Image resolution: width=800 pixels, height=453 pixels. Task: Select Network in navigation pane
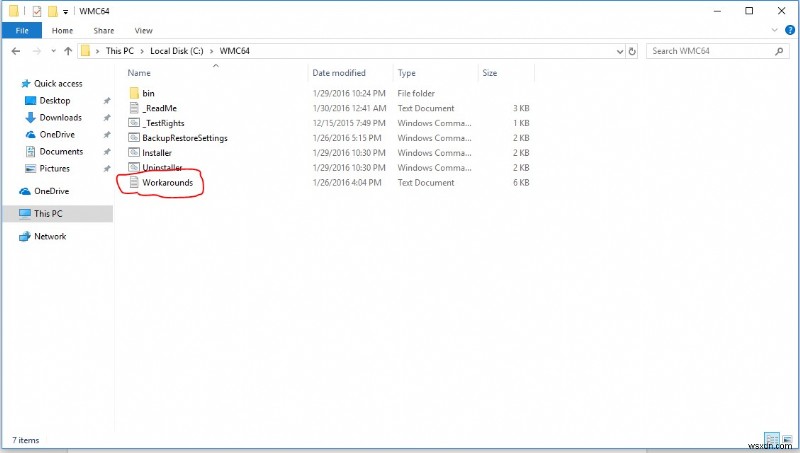[49, 236]
